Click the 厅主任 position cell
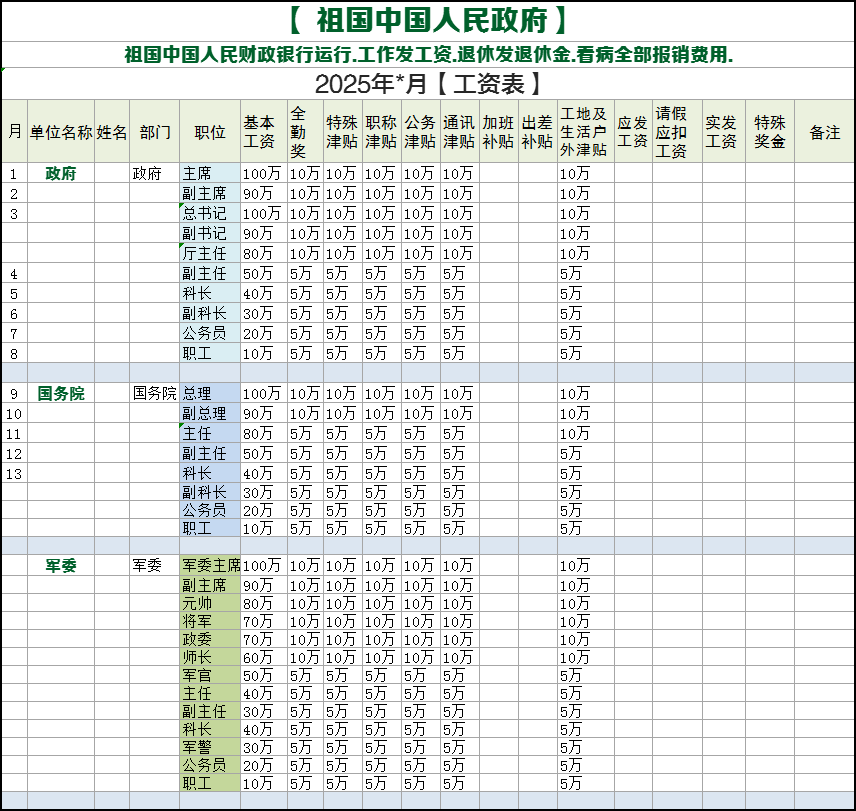The image size is (856, 811). [210, 253]
